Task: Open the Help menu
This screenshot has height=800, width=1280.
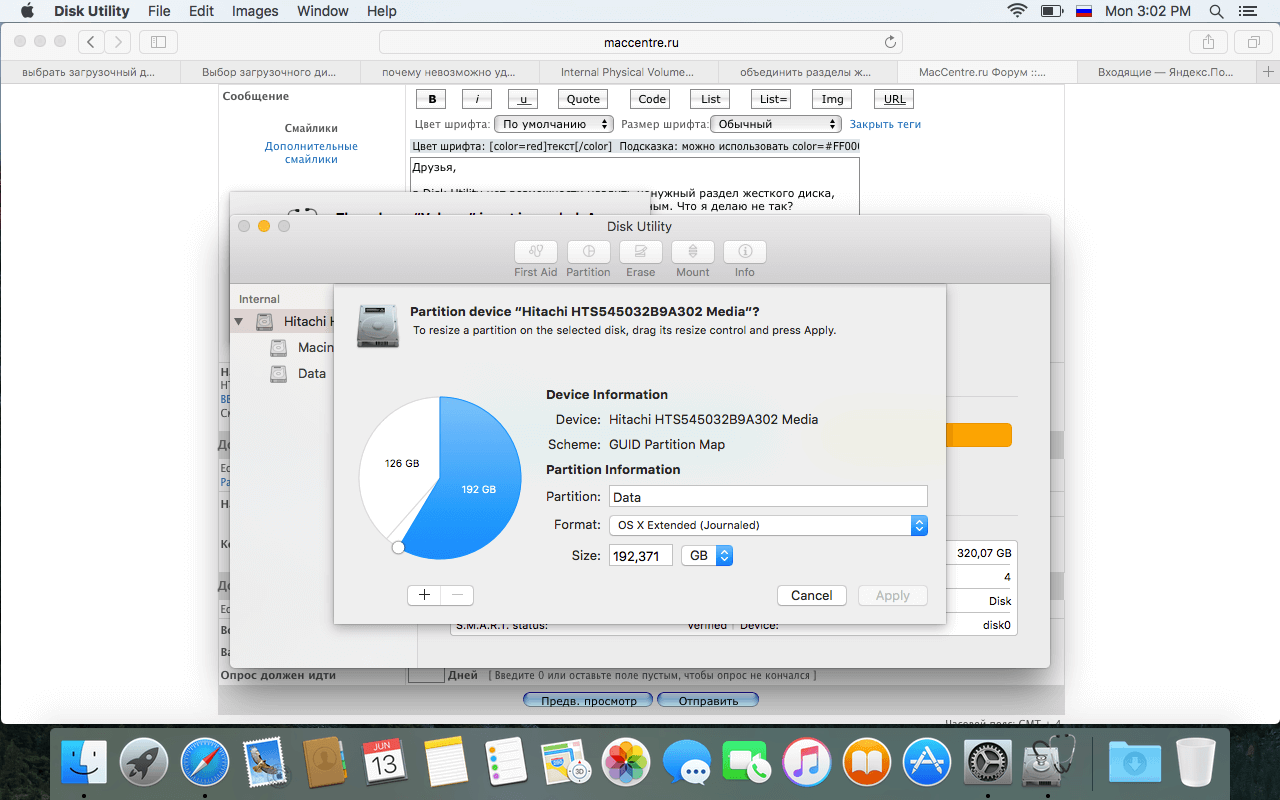Action: pos(382,11)
